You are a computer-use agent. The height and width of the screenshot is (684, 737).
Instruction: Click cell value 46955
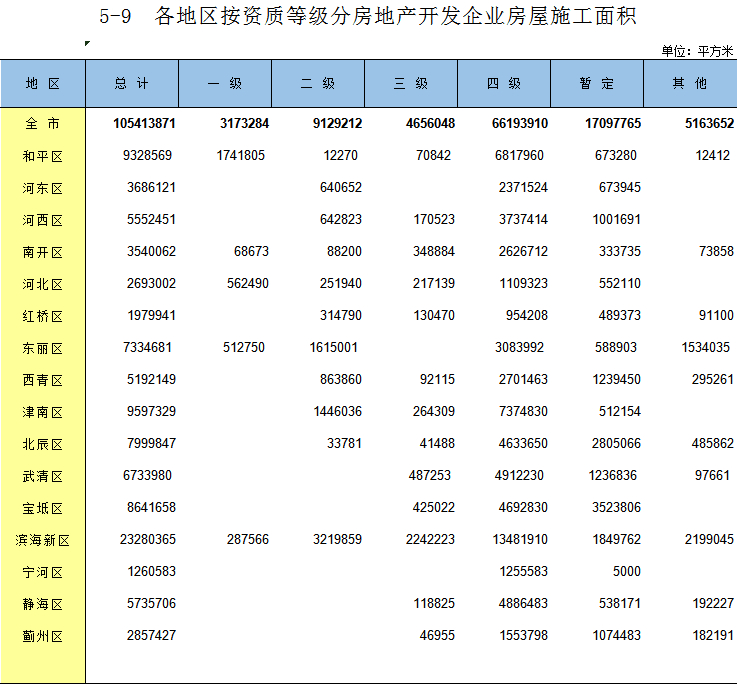click(x=437, y=635)
